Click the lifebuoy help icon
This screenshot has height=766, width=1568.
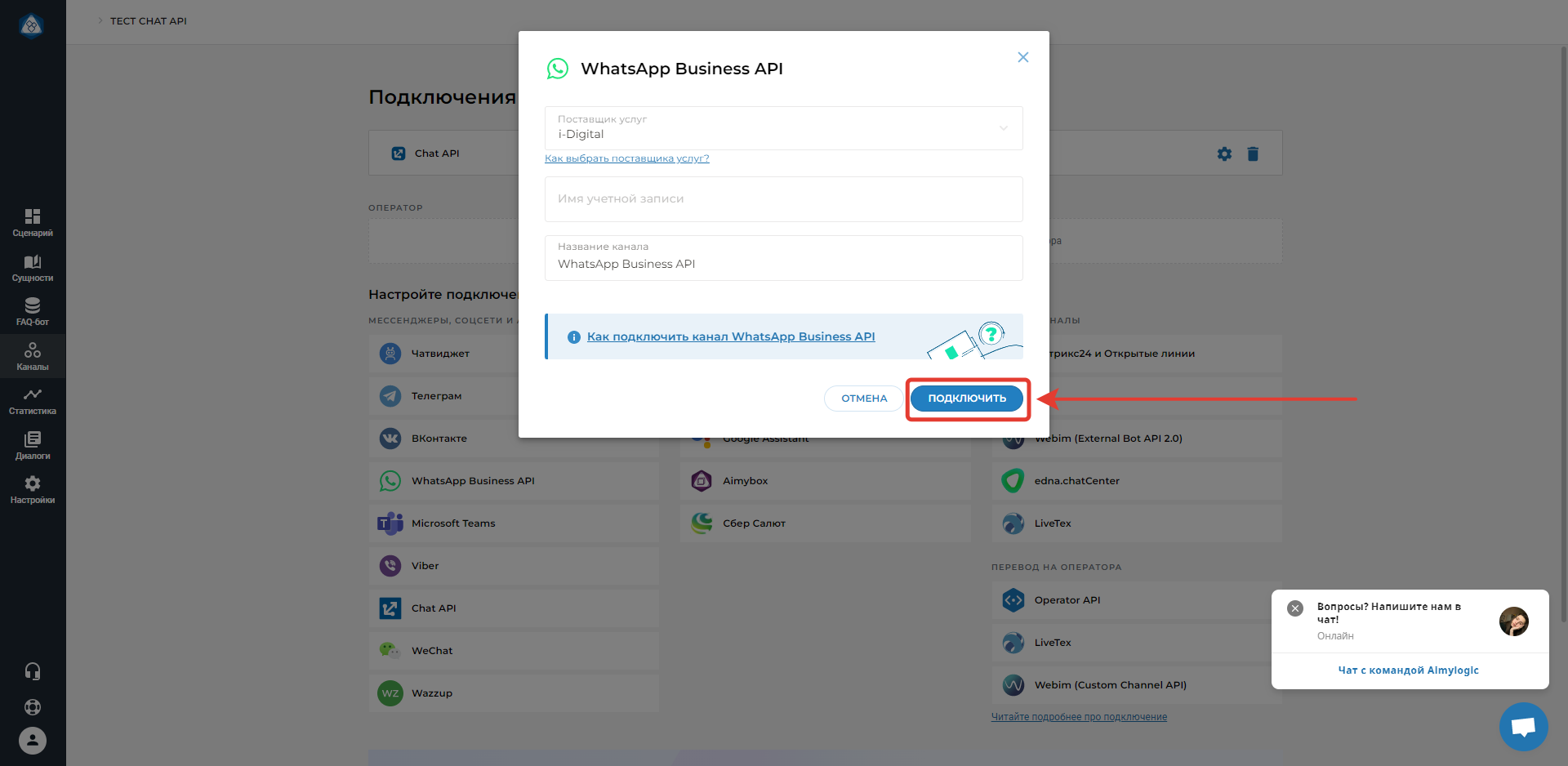[x=33, y=707]
